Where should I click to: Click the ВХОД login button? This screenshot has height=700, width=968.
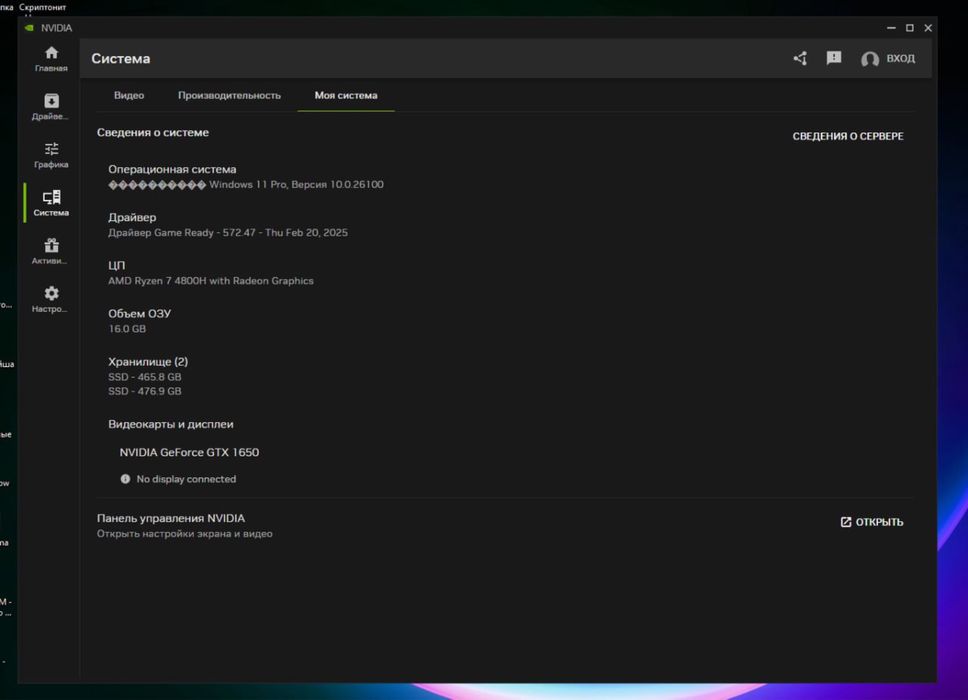[901, 59]
